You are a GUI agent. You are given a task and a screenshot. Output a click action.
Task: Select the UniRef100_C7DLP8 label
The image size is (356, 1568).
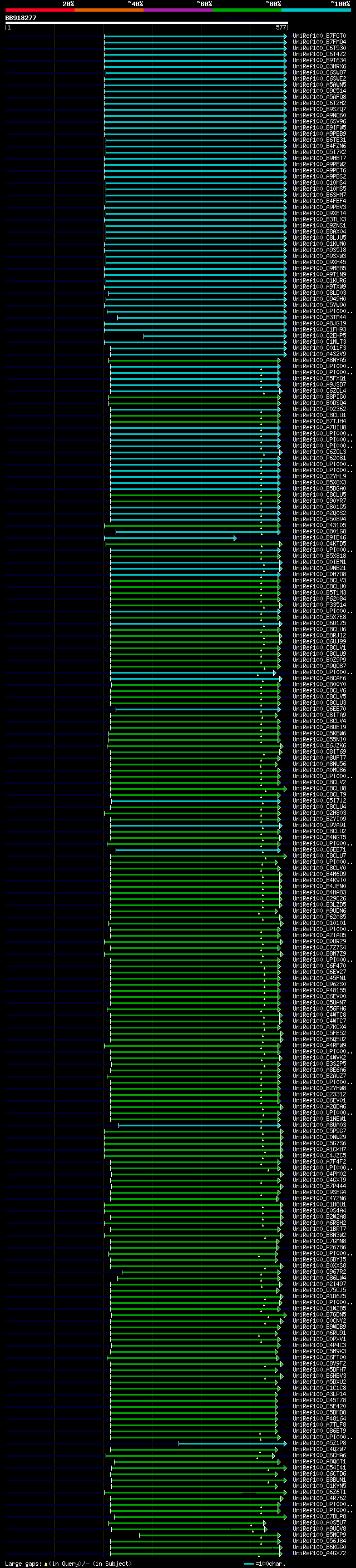[x=319, y=1517]
